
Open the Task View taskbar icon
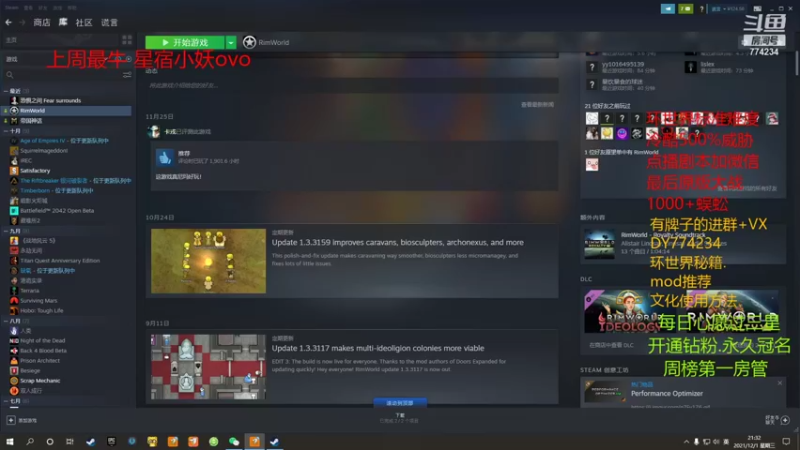point(70,441)
